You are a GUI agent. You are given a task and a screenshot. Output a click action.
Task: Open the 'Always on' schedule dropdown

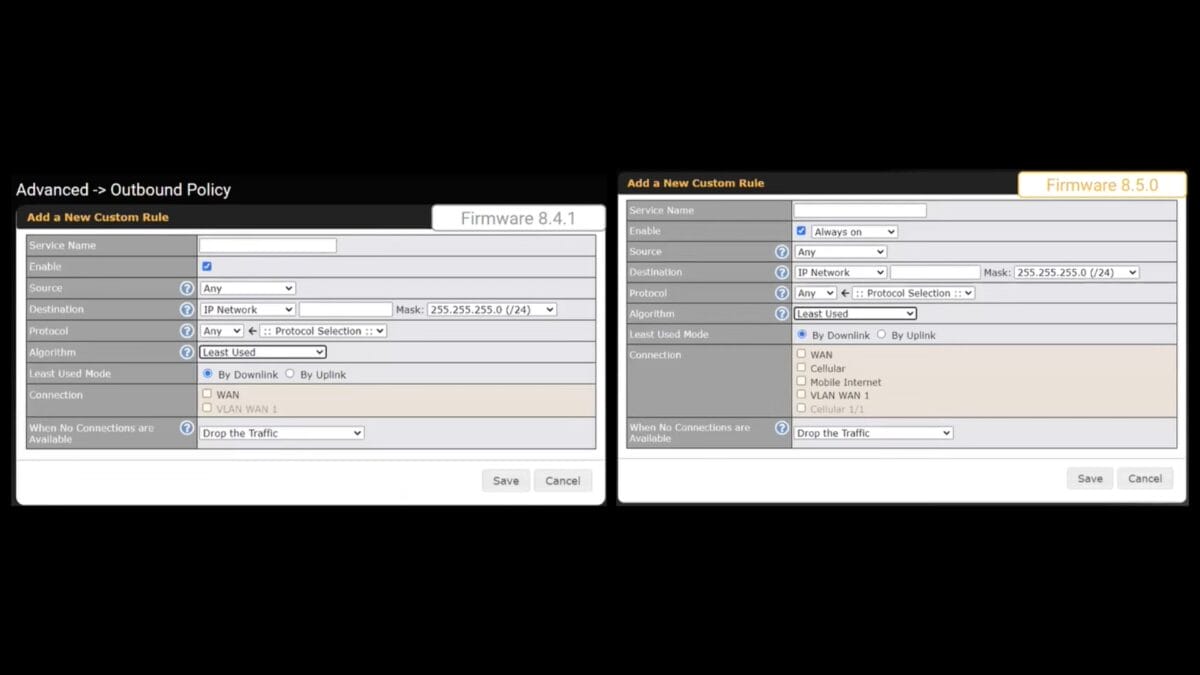pyautogui.click(x=854, y=232)
